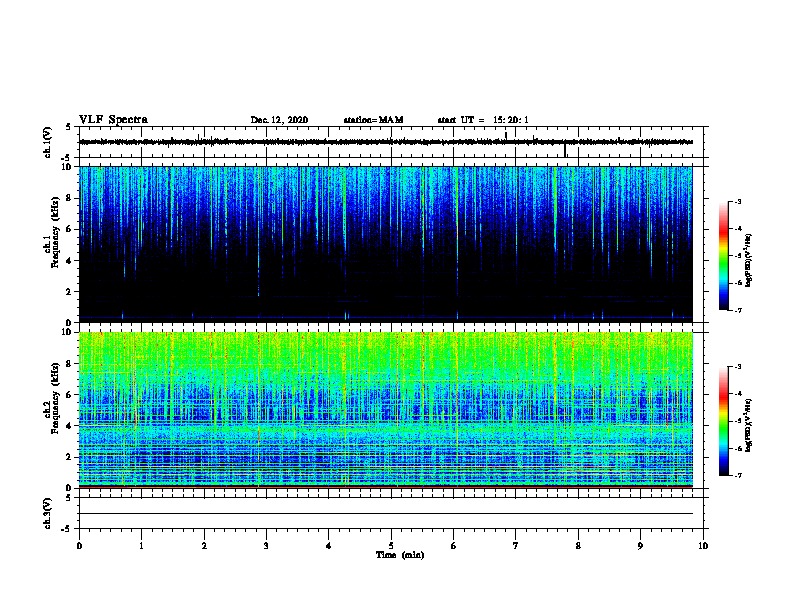Click the "4" kHz tick on ch.2 axis
The height and width of the screenshot is (612, 792).
pyautogui.click(x=69, y=426)
